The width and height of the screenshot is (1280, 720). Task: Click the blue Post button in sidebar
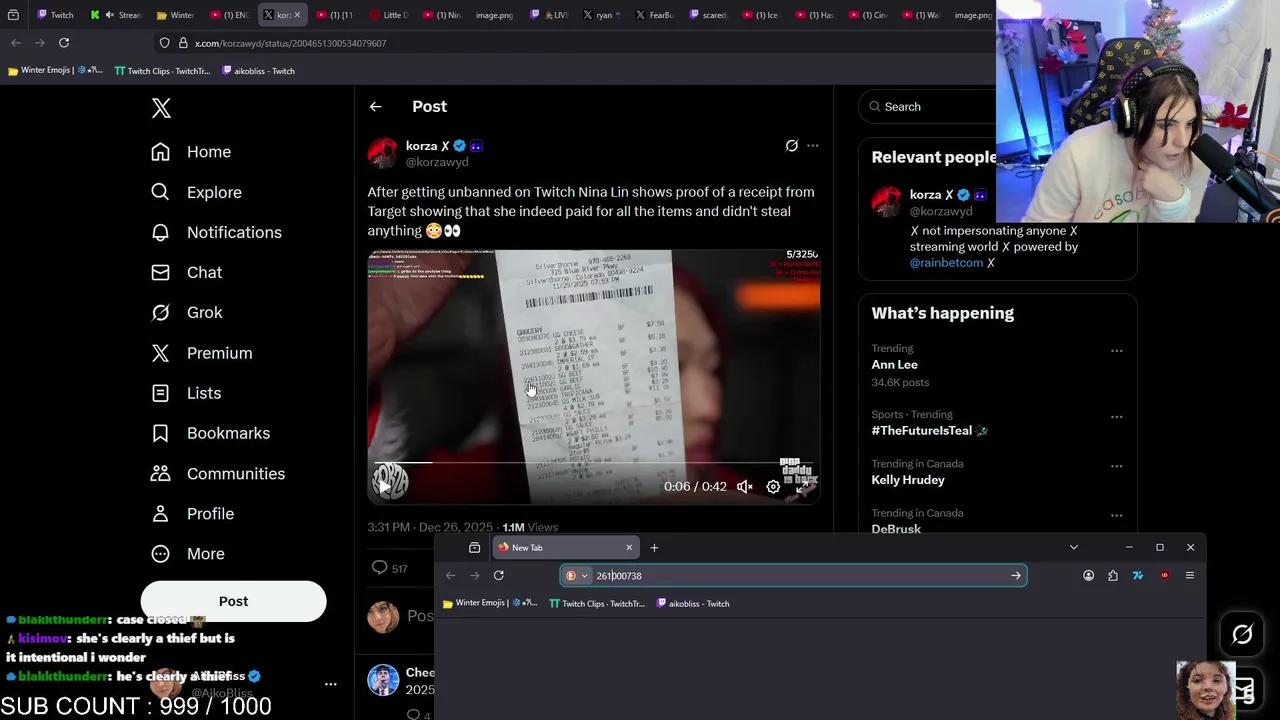click(x=233, y=601)
